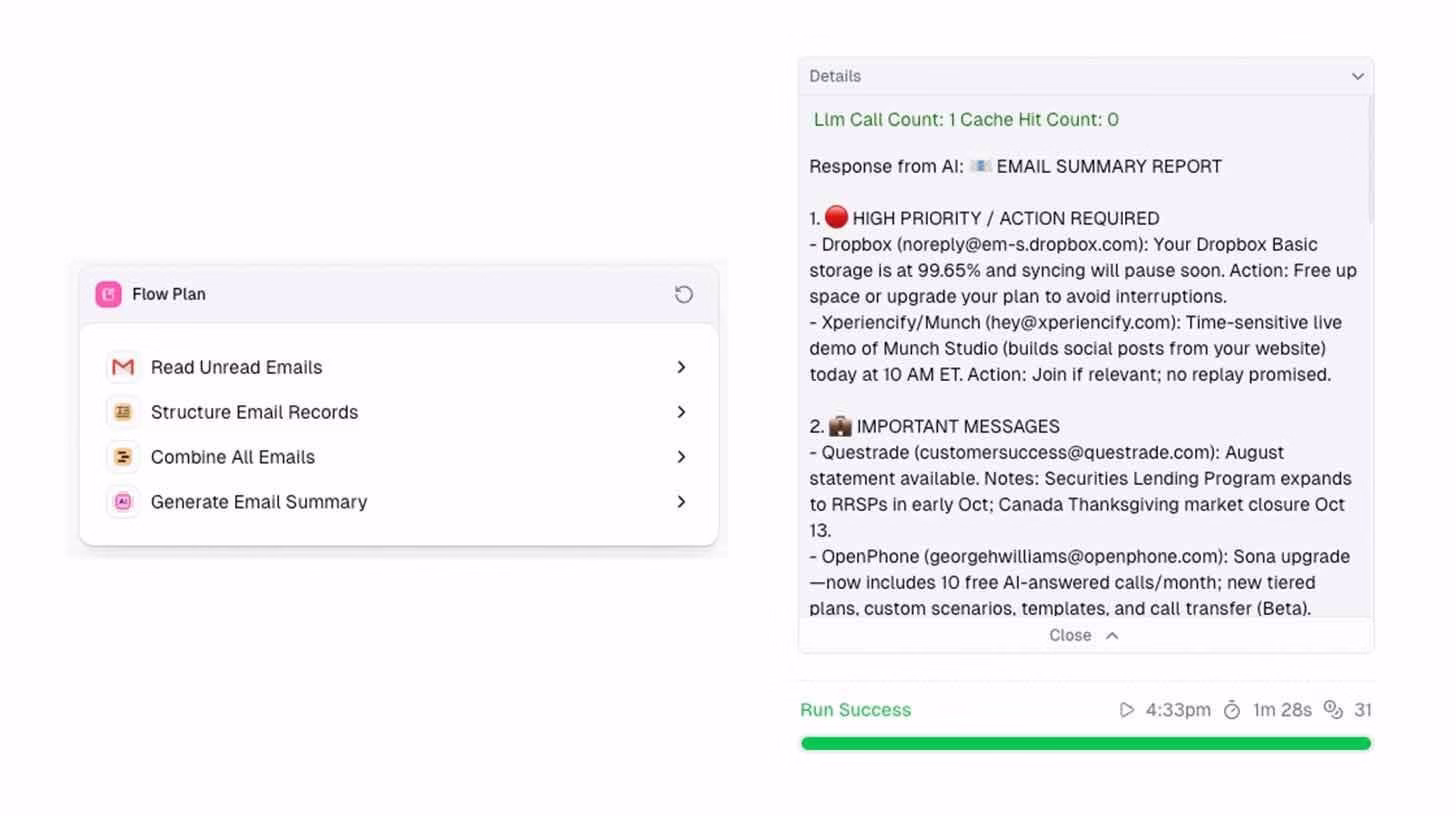Viewport: 1456px width, 816px height.
Task: Click the Close button below the response
Action: [x=1085, y=635]
